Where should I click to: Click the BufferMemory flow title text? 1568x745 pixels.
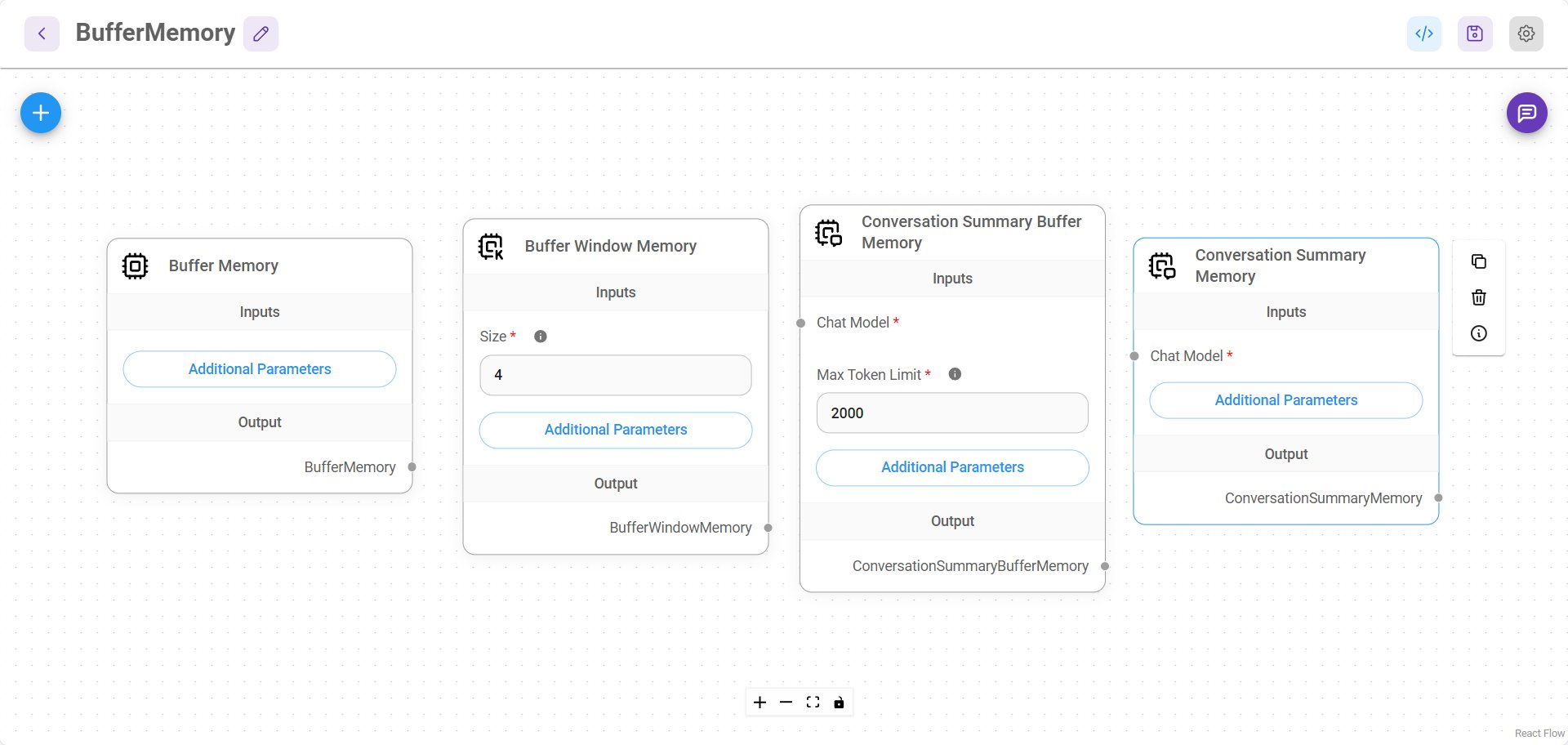point(155,33)
